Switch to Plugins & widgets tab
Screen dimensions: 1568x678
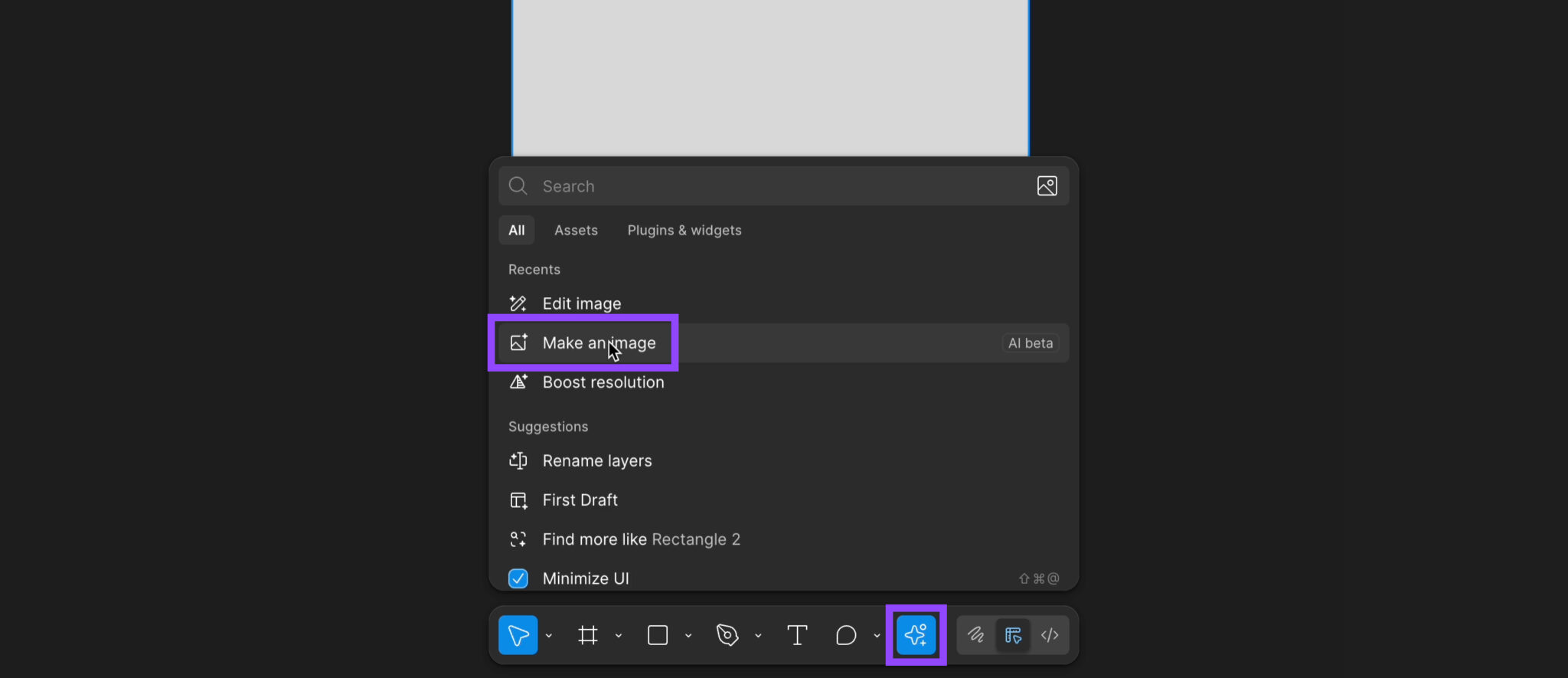(684, 231)
